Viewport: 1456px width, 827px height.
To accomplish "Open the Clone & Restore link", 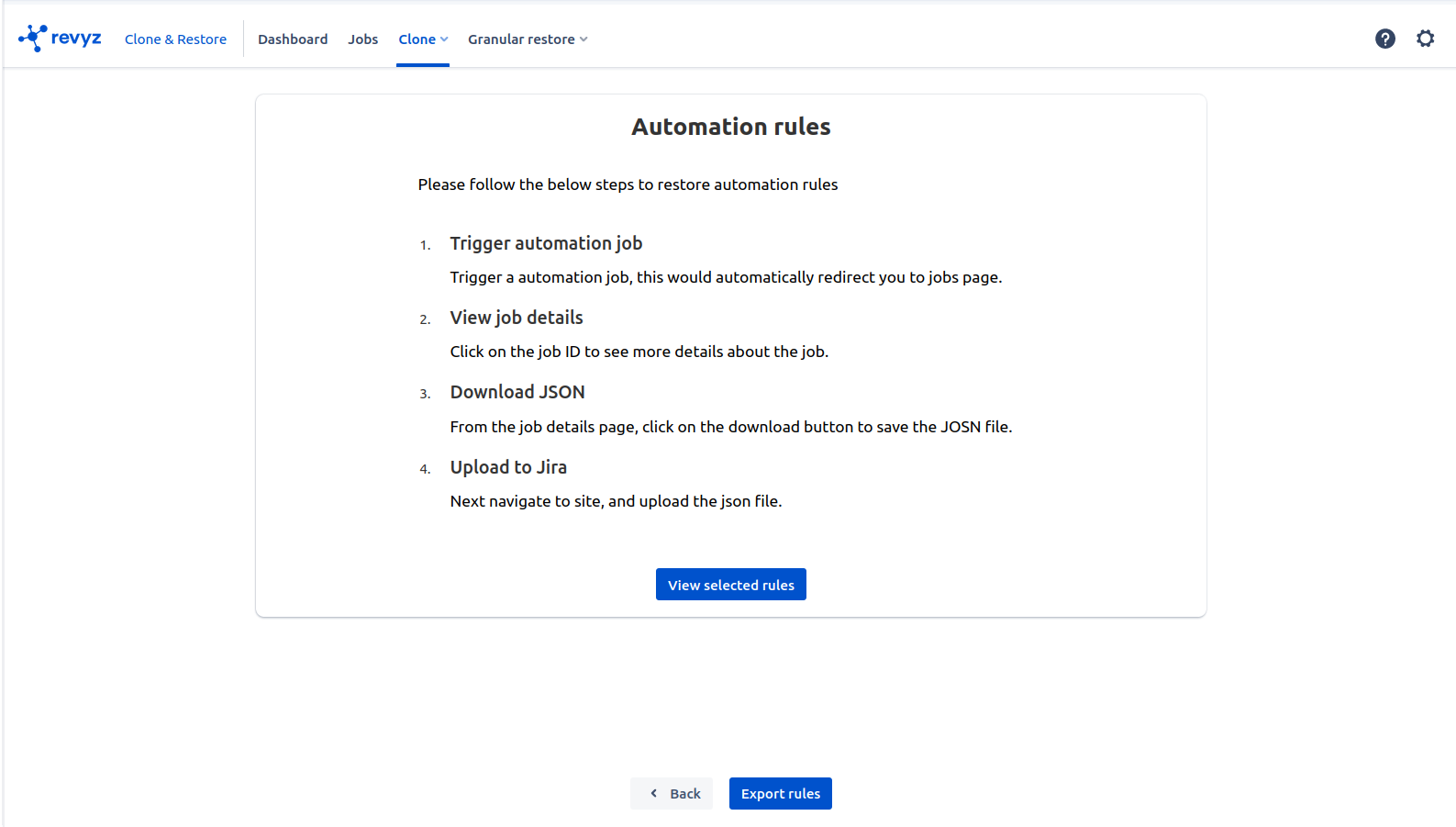I will click(175, 39).
